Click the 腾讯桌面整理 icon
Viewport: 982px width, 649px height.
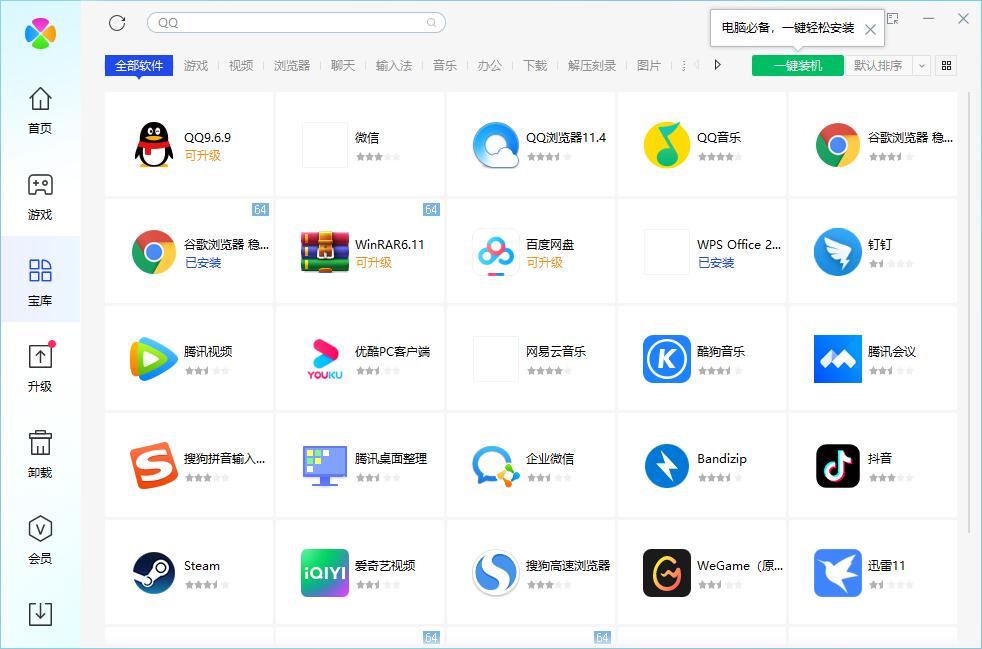[x=325, y=465]
